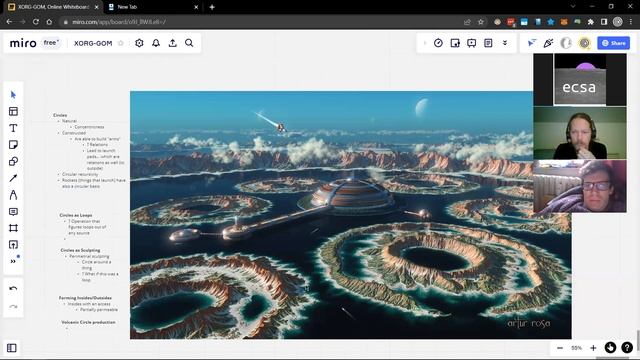The image size is (640, 360).
Task: Select the sticky note tool
Action: 13,145
